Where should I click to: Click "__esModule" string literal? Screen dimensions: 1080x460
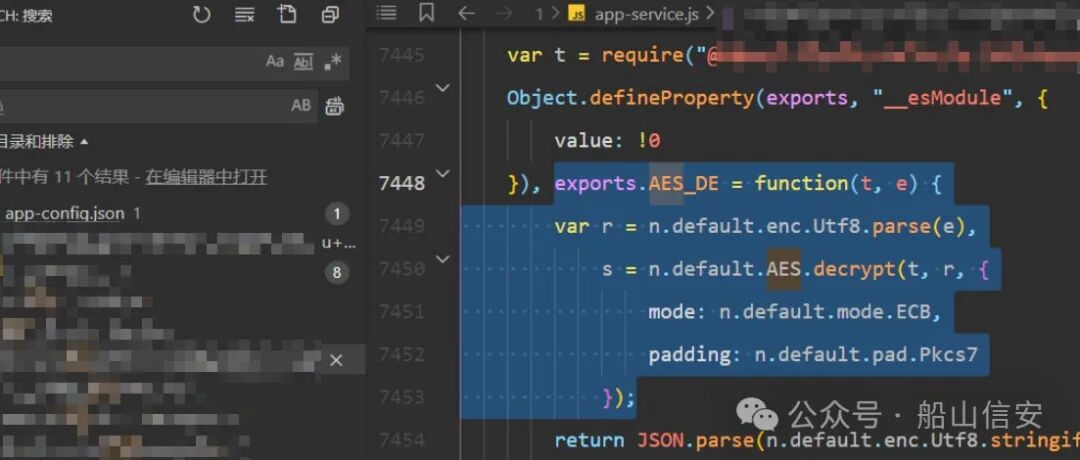[942, 98]
